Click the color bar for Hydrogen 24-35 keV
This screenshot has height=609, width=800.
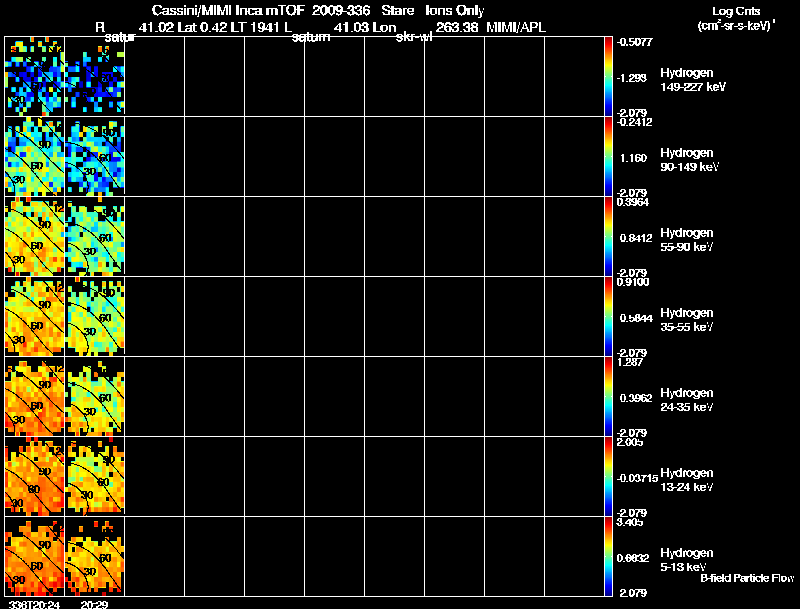(x=608, y=396)
